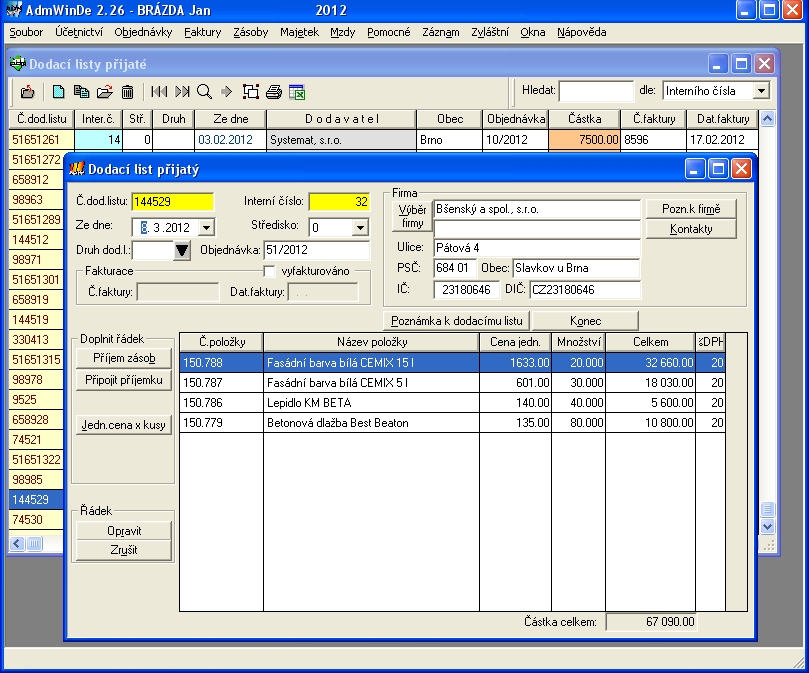Click the right arrow find-next icon
This screenshot has width=809, height=673.
[x=226, y=92]
